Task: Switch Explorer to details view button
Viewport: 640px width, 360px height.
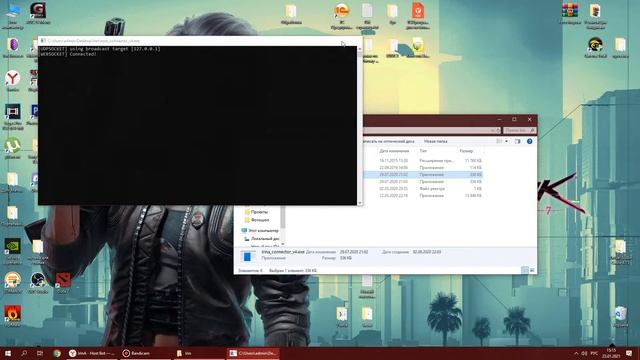Action: tap(525, 270)
